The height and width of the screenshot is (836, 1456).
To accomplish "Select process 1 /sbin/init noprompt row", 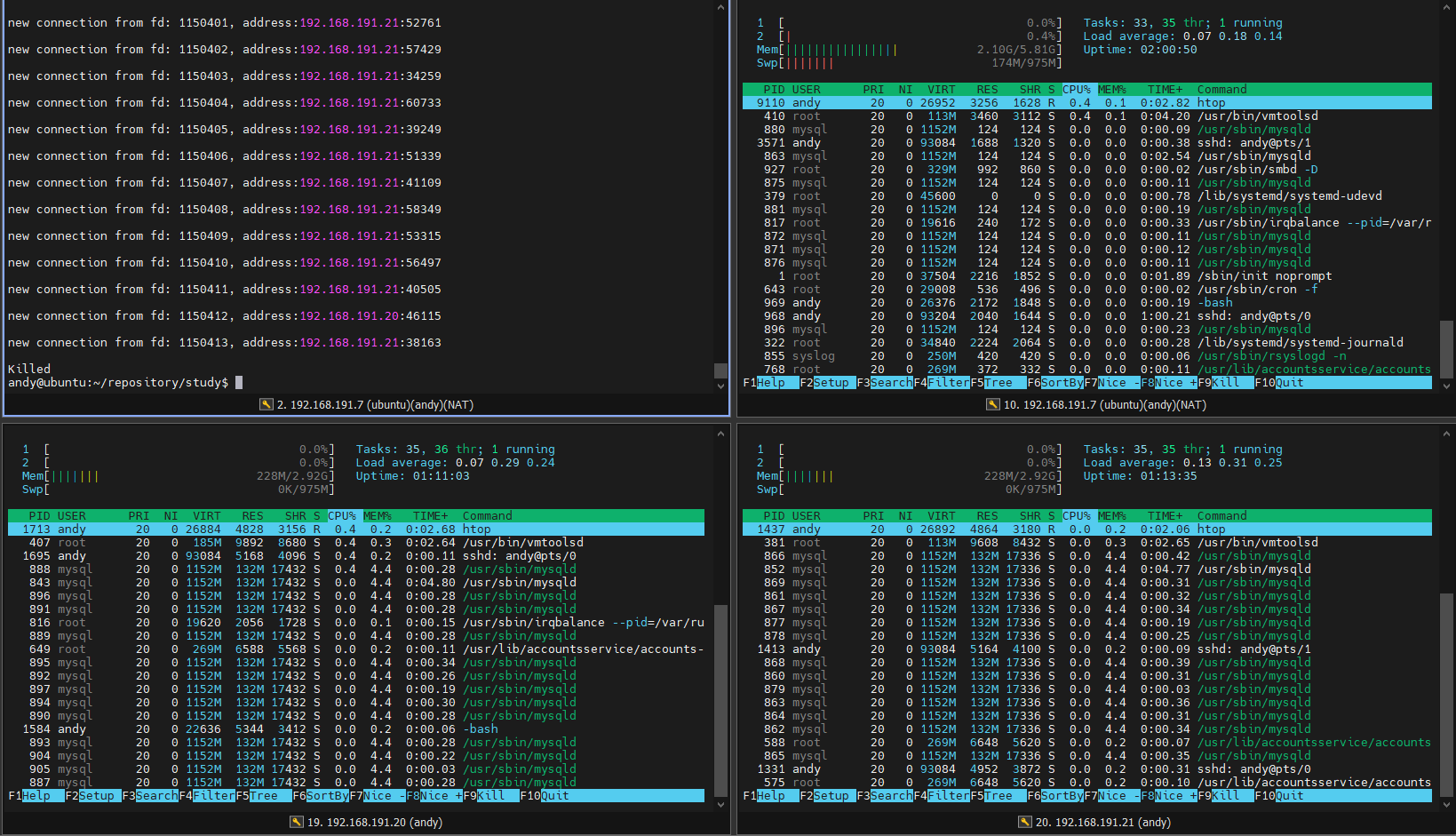I will pyautogui.click(x=1087, y=276).
